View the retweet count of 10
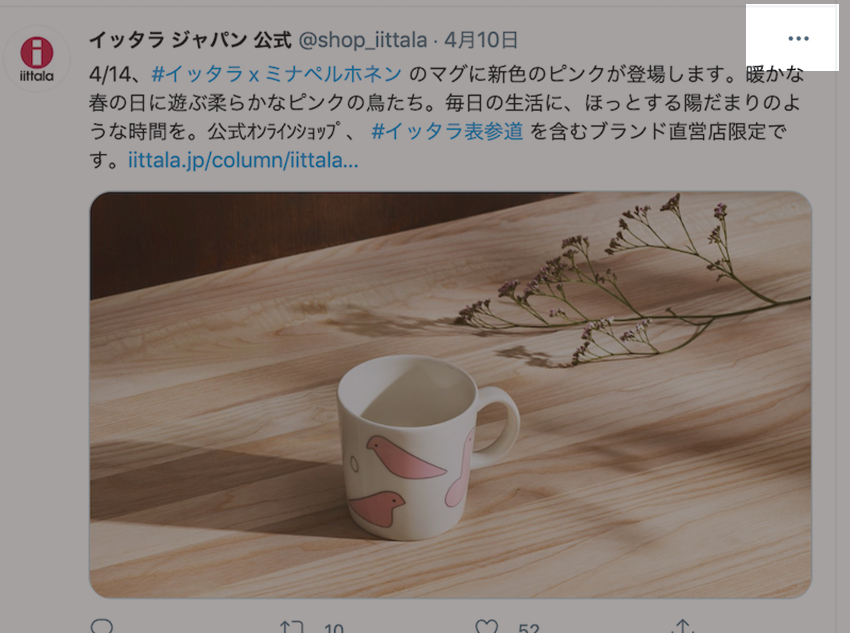This screenshot has width=850, height=633. coord(333,628)
